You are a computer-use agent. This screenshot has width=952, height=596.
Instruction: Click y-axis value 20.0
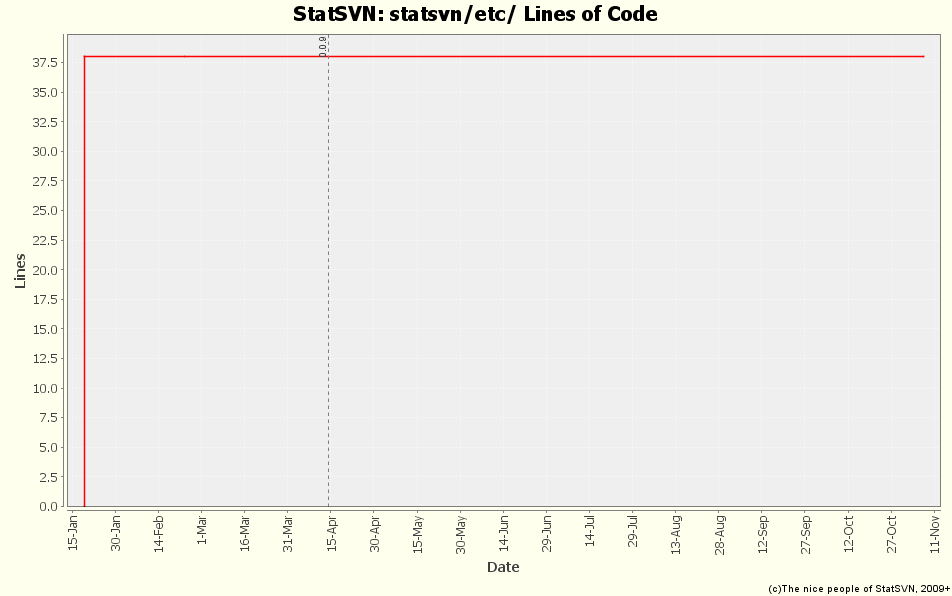(x=46, y=270)
